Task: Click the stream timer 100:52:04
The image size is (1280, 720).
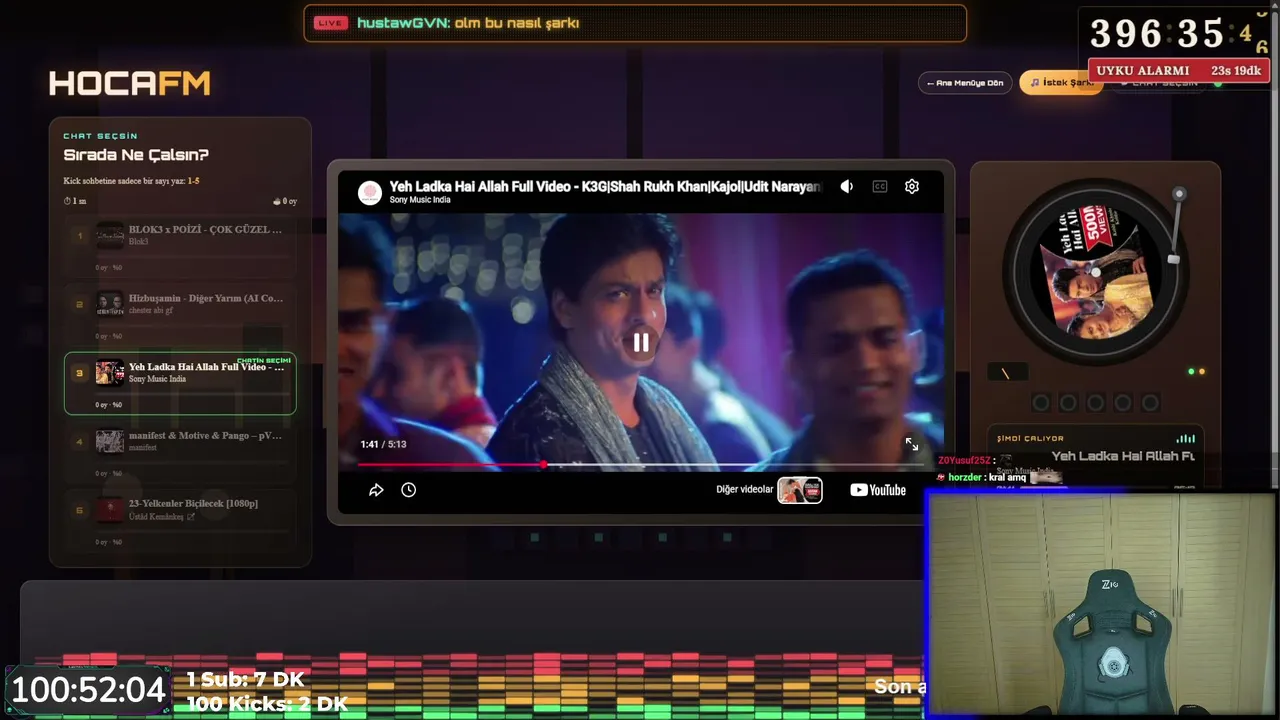Action: click(x=88, y=690)
